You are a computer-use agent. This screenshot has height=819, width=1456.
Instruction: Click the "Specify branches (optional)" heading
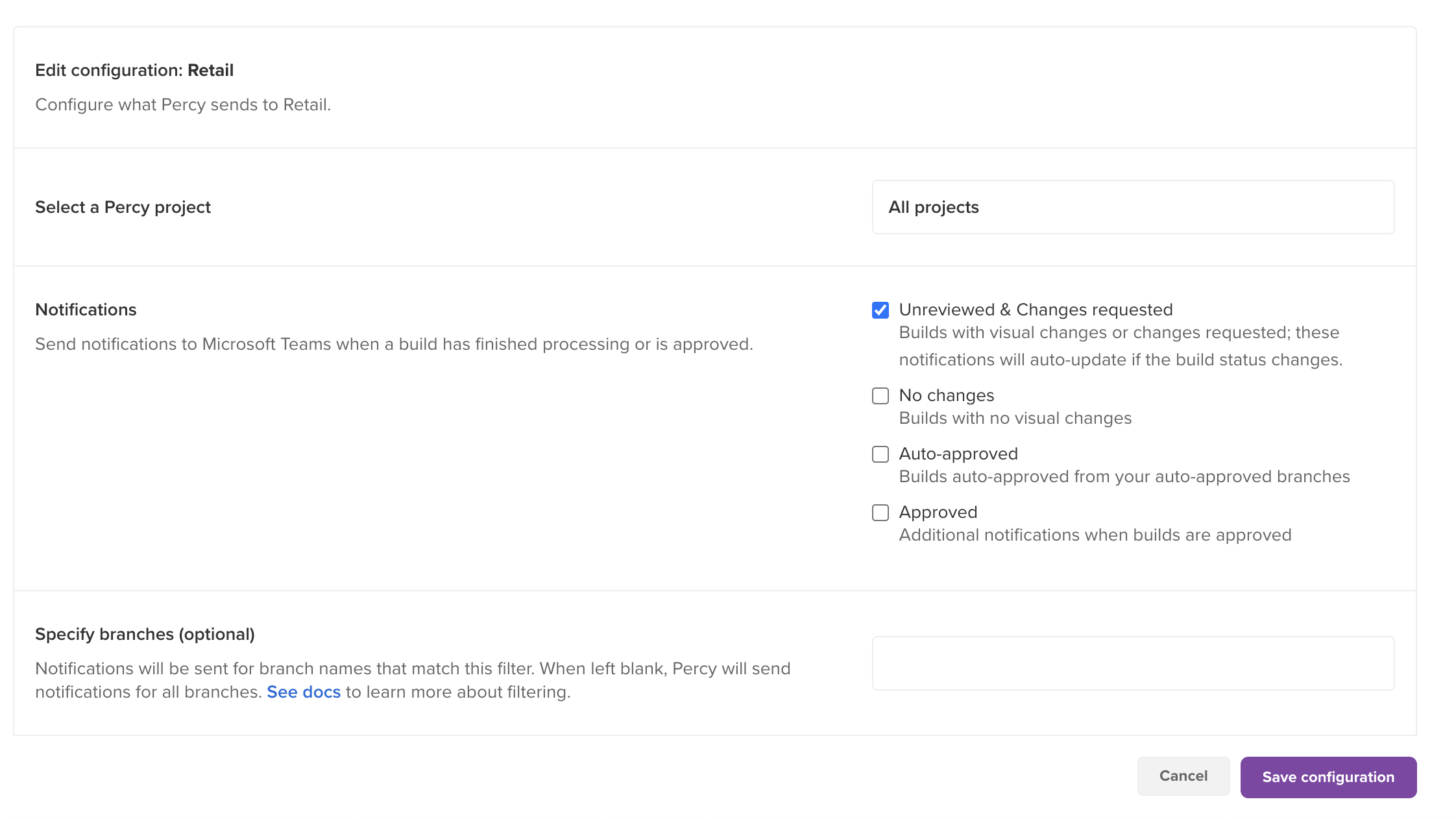pos(145,634)
